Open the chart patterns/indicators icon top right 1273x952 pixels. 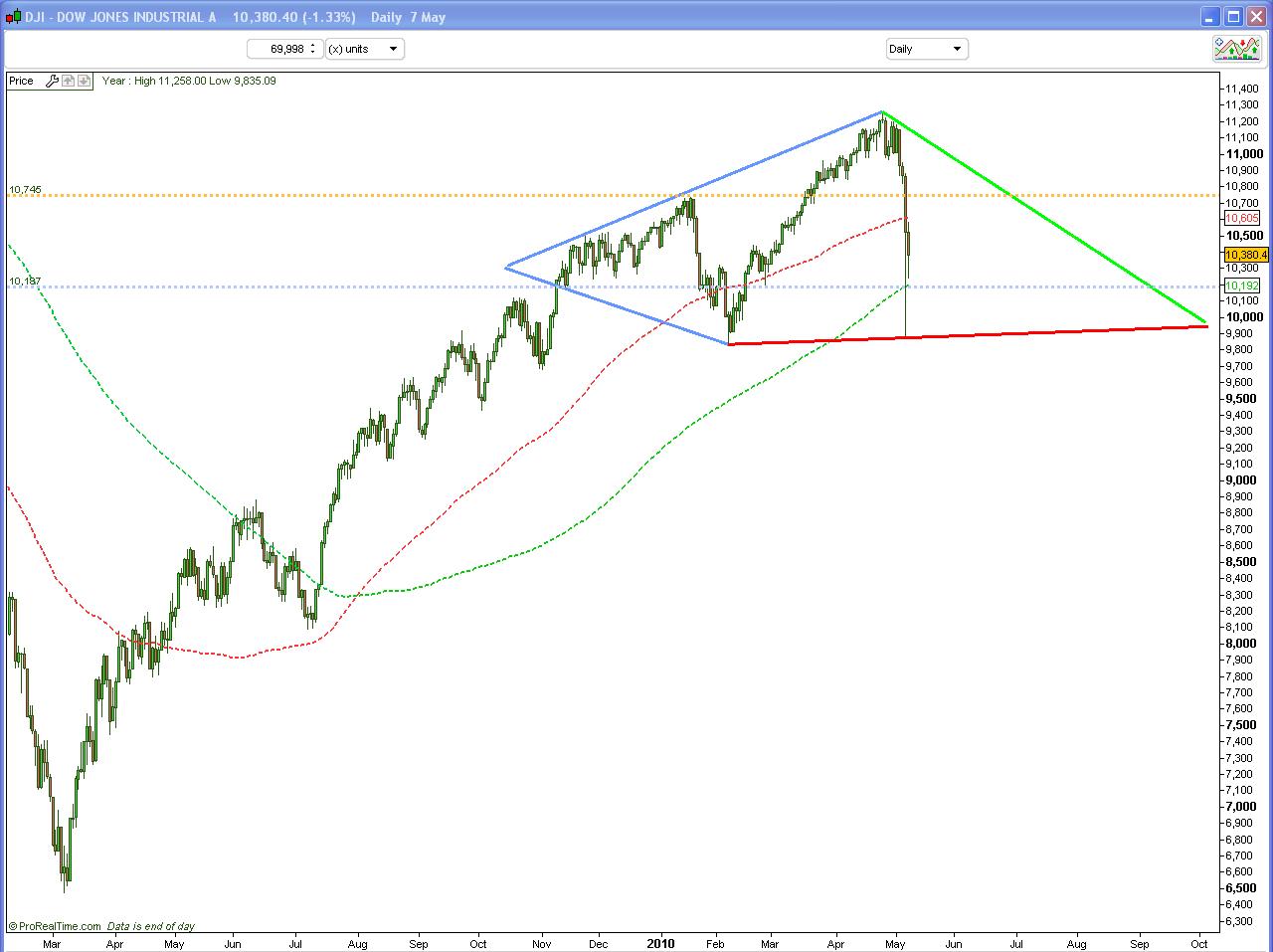point(1237,48)
